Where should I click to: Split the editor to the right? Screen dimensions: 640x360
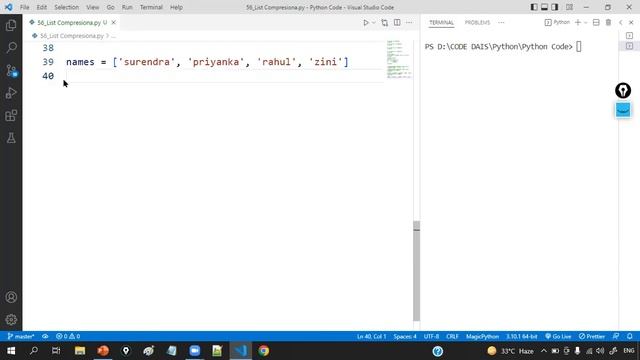(x=397, y=23)
